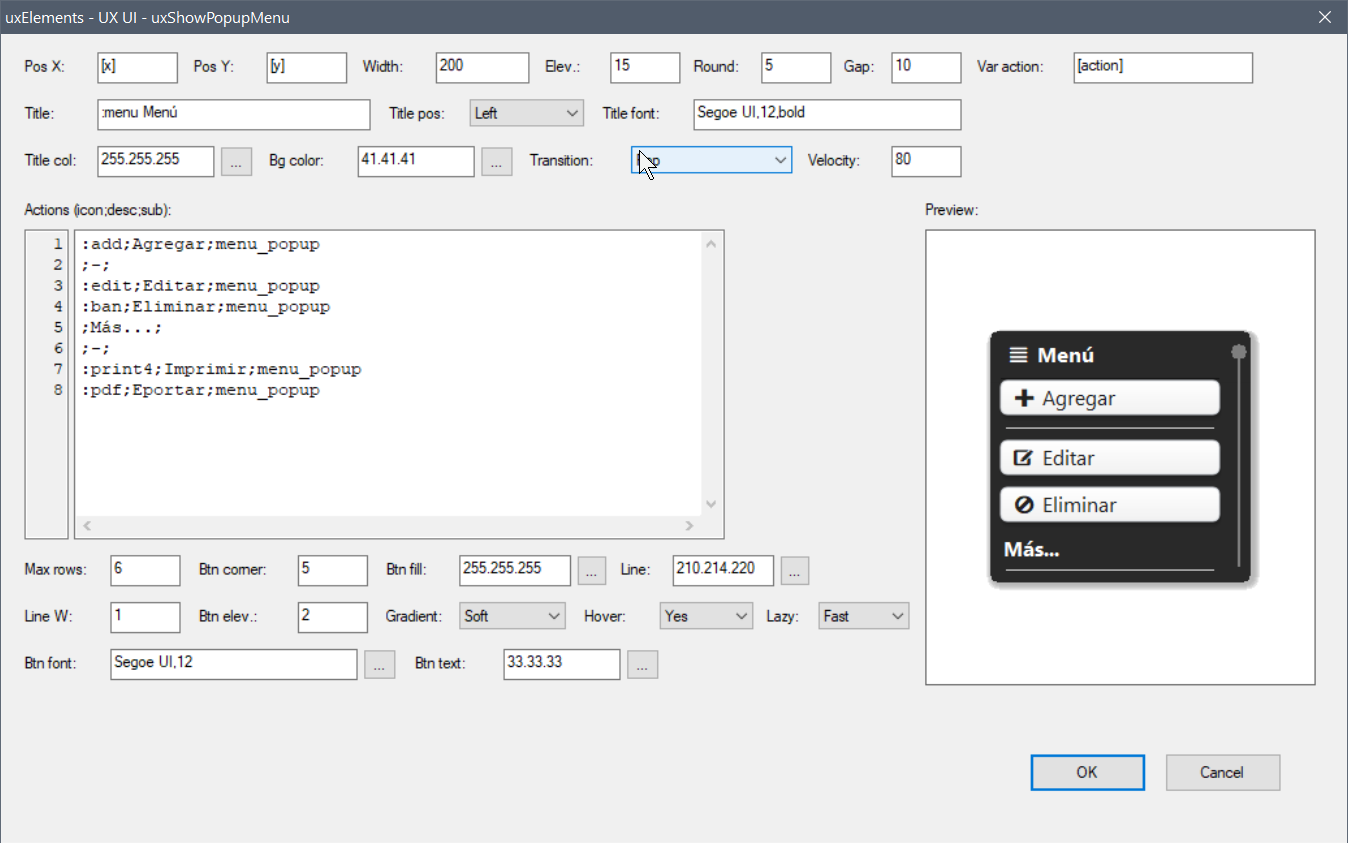Click the Gap field showing 10
Image resolution: width=1348 pixels, height=843 pixels.
(926, 67)
